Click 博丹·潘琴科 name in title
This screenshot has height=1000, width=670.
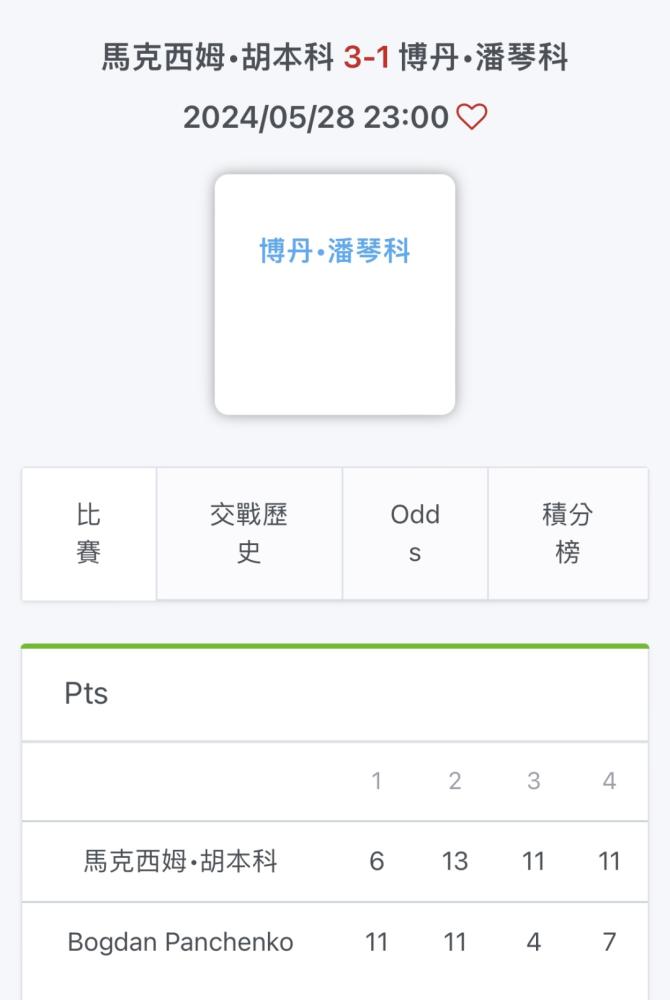pos(483,57)
